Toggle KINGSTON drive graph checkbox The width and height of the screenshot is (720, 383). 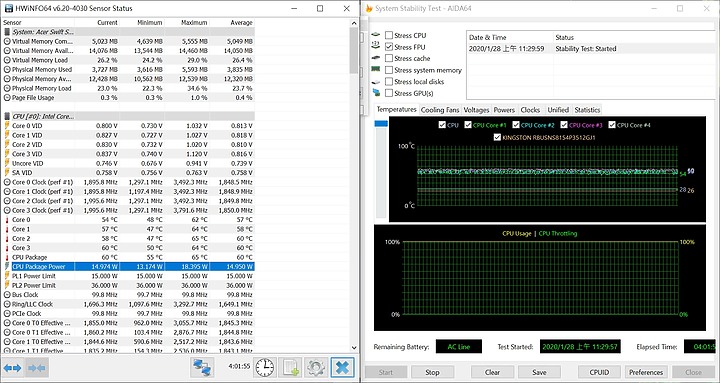[x=497, y=137]
